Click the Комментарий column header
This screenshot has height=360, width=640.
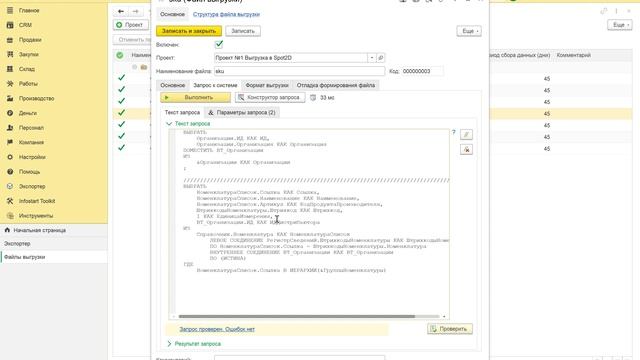click(x=573, y=55)
